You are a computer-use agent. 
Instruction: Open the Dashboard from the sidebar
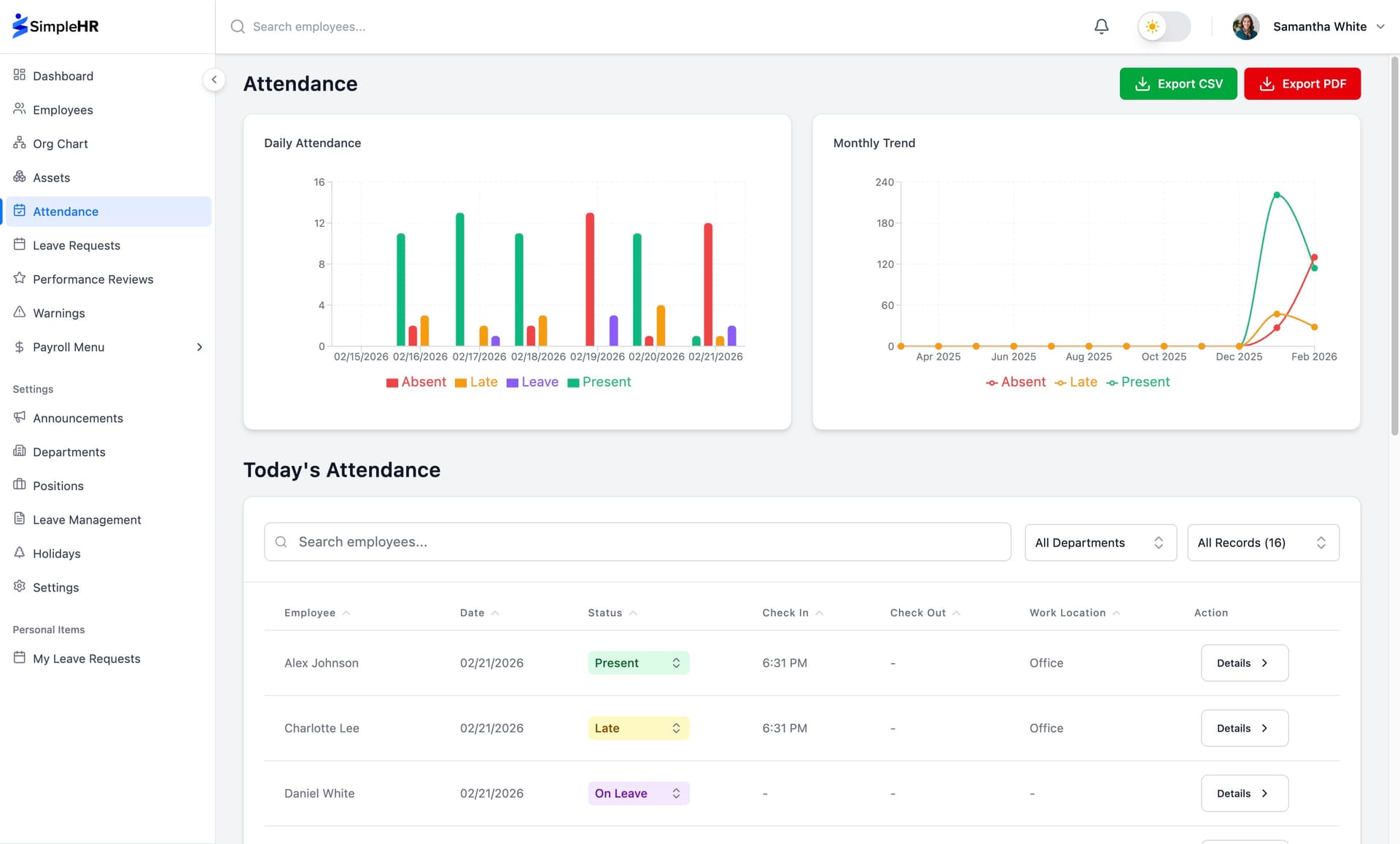(x=63, y=76)
